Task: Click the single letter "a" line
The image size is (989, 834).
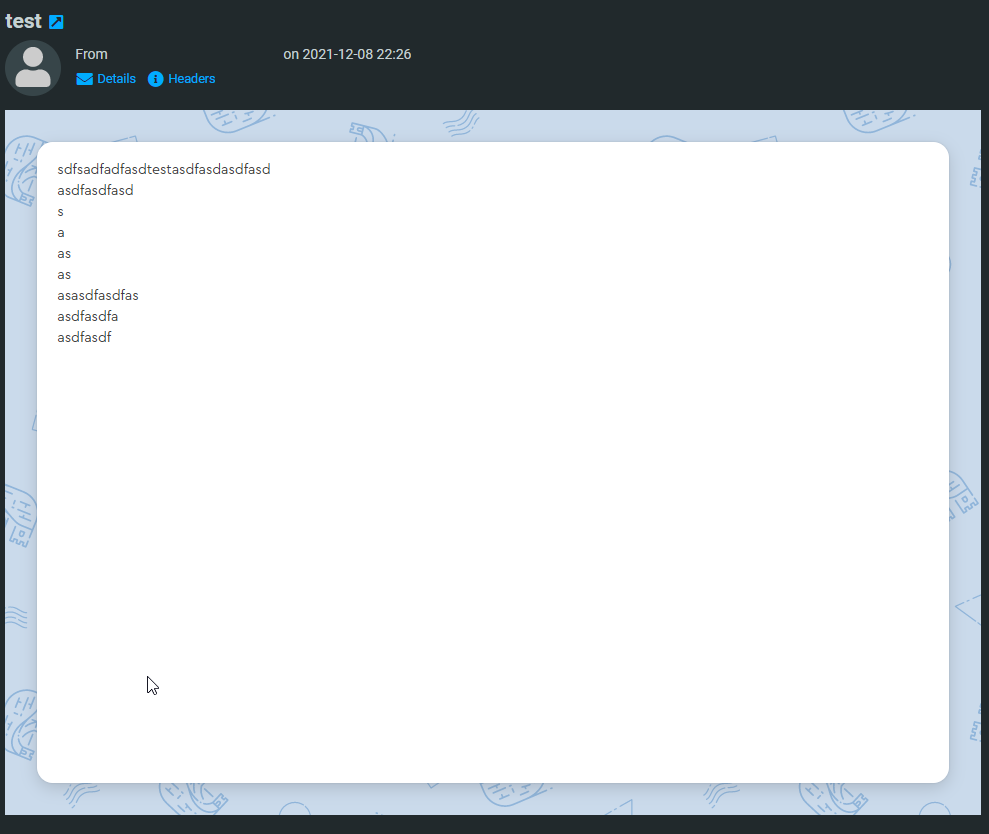Action: (61, 233)
